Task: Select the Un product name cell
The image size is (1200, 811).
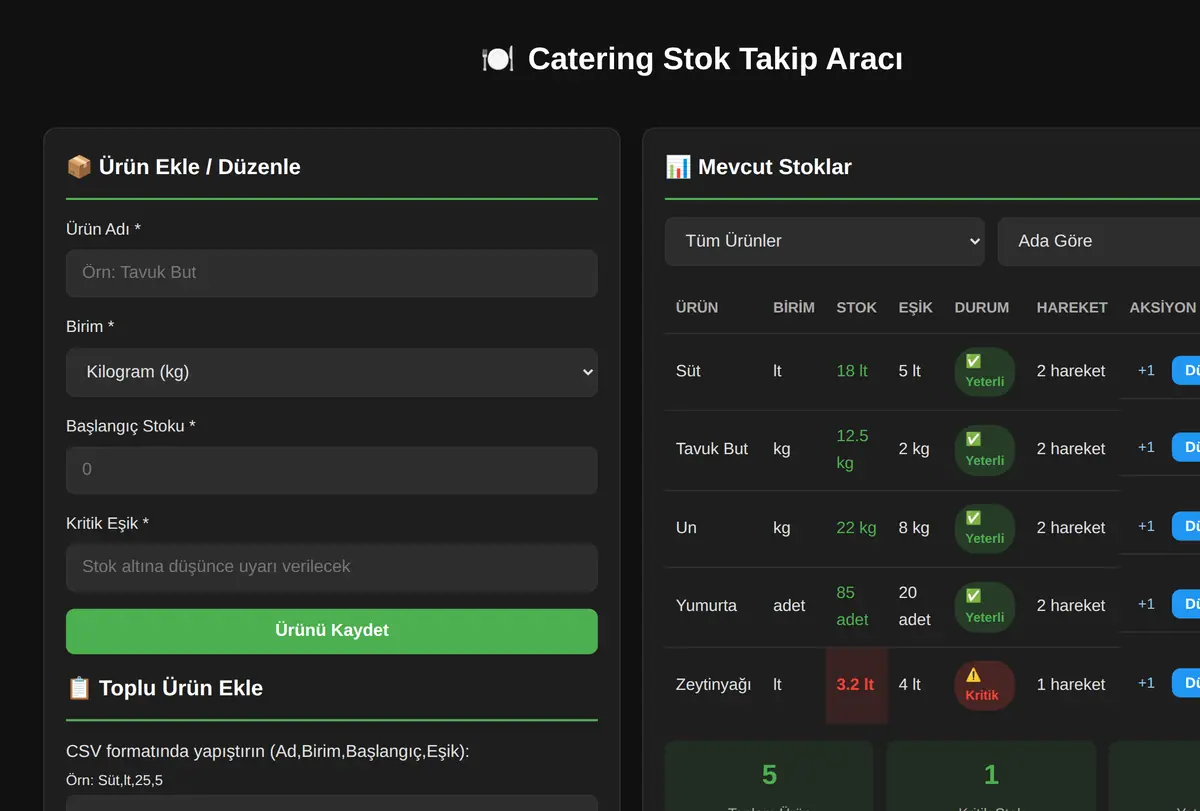Action: 686,528
